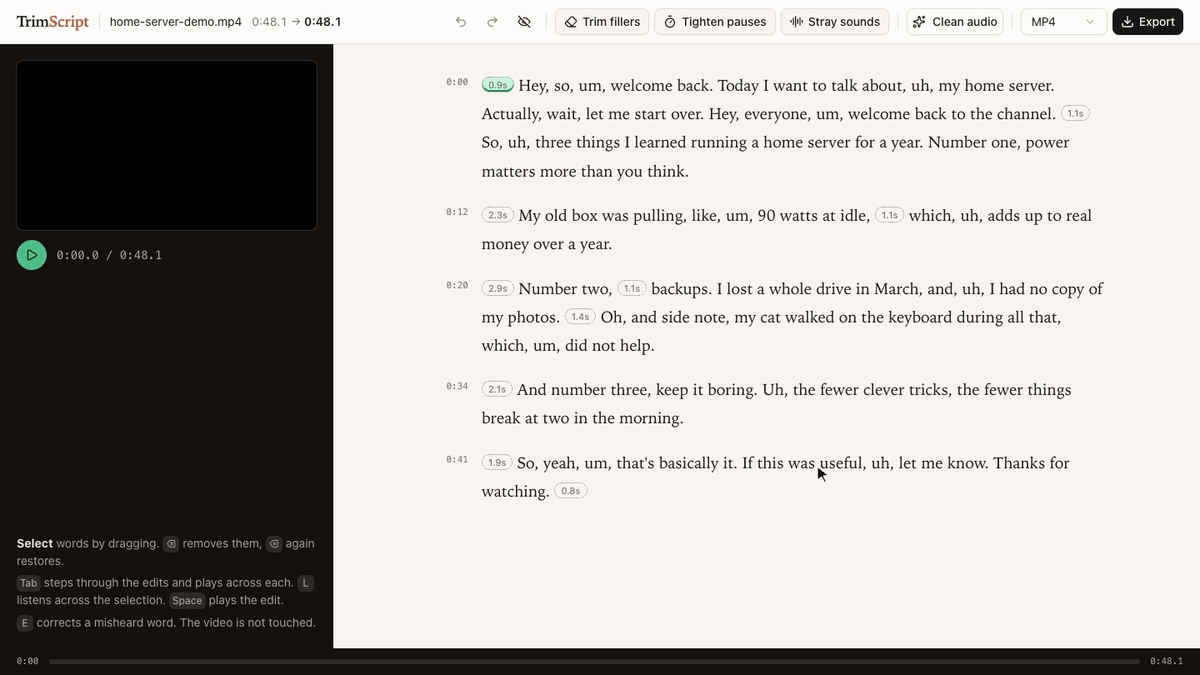Apply Tighten pauses

pyautogui.click(x=715, y=22)
